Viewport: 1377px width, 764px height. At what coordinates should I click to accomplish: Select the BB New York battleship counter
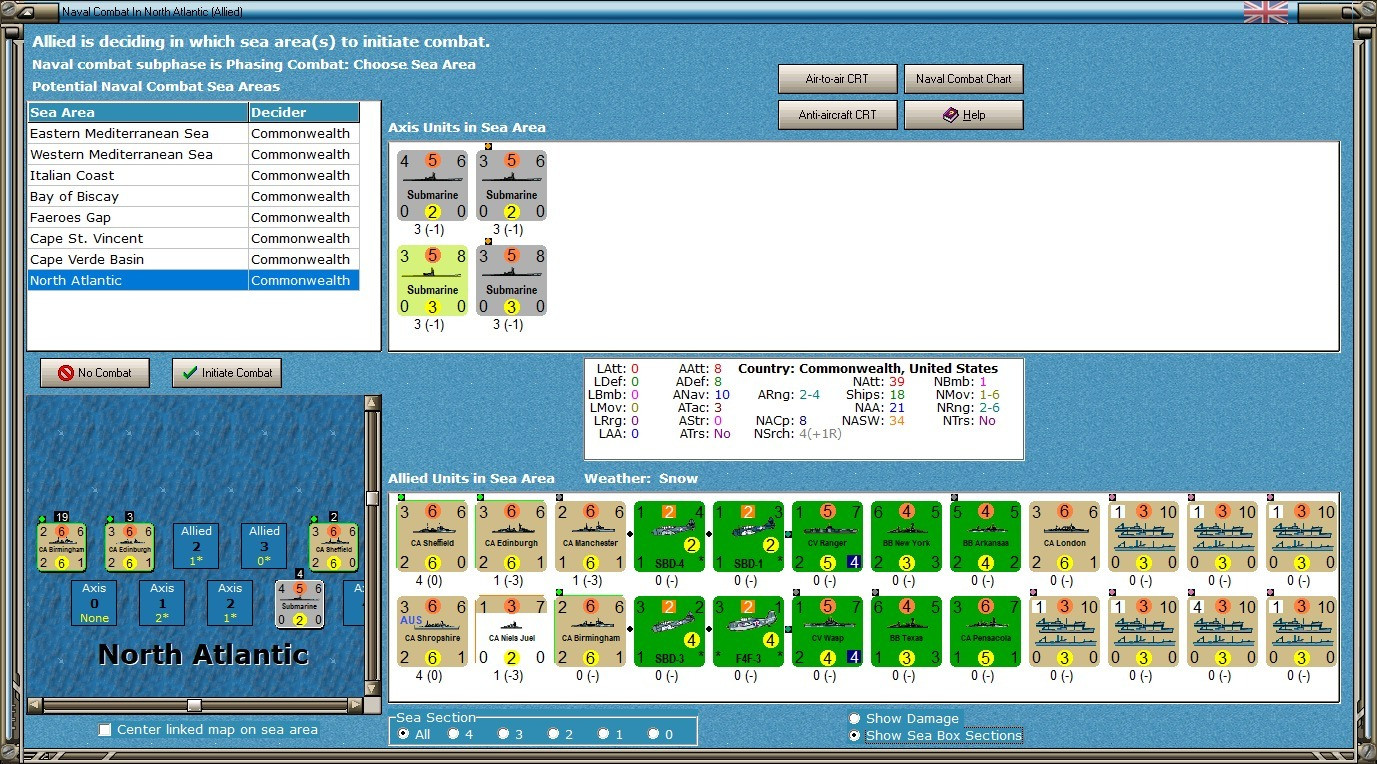(906, 536)
